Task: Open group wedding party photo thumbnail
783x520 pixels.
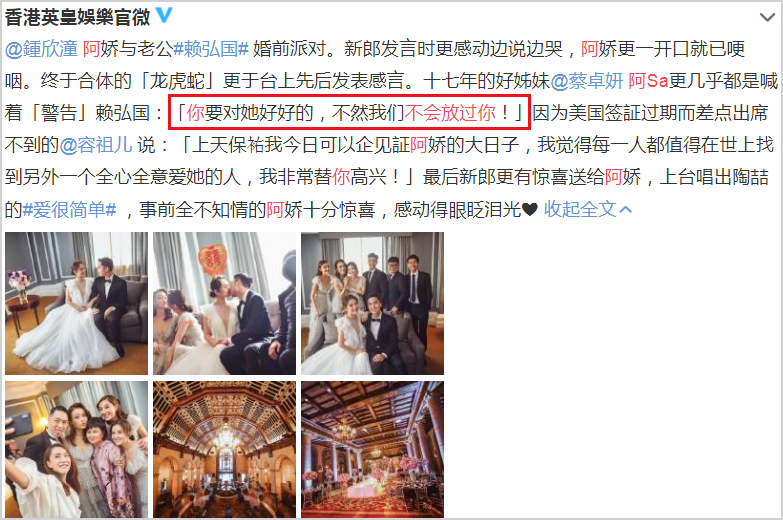Action: (x=372, y=303)
